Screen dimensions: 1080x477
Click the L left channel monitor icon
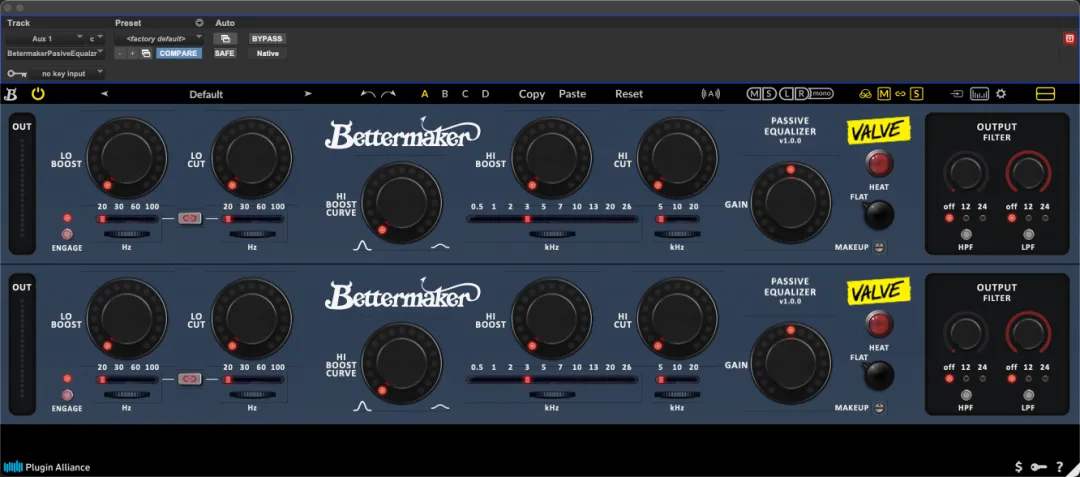click(785, 94)
